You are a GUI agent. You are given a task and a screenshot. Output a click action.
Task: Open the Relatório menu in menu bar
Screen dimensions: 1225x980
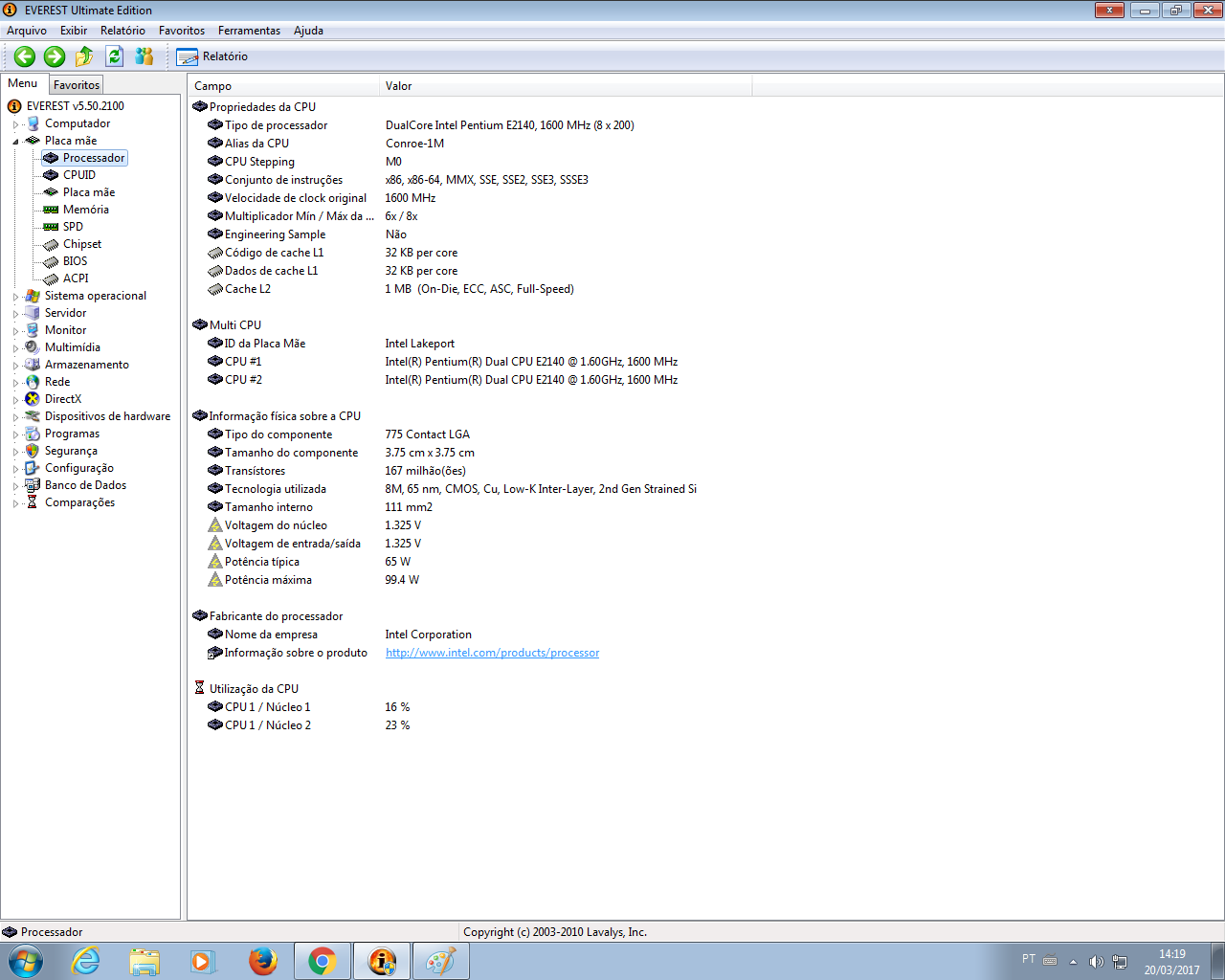point(122,31)
